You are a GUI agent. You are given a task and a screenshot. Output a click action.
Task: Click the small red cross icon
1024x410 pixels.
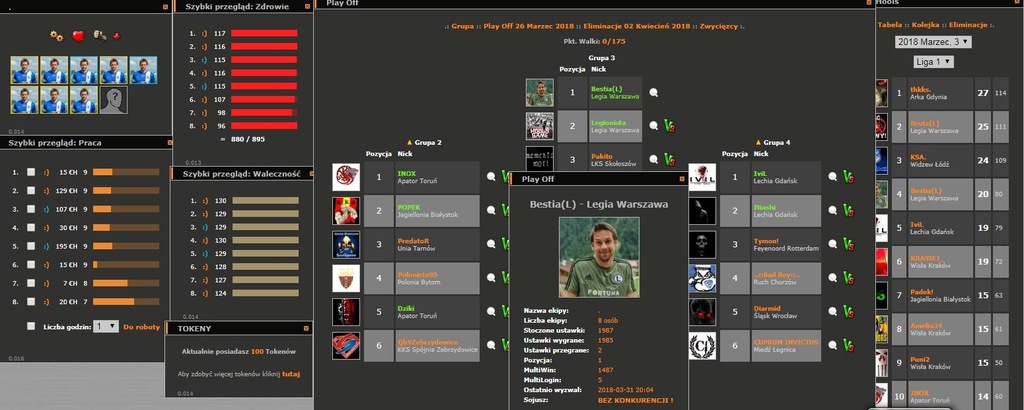coord(117,36)
